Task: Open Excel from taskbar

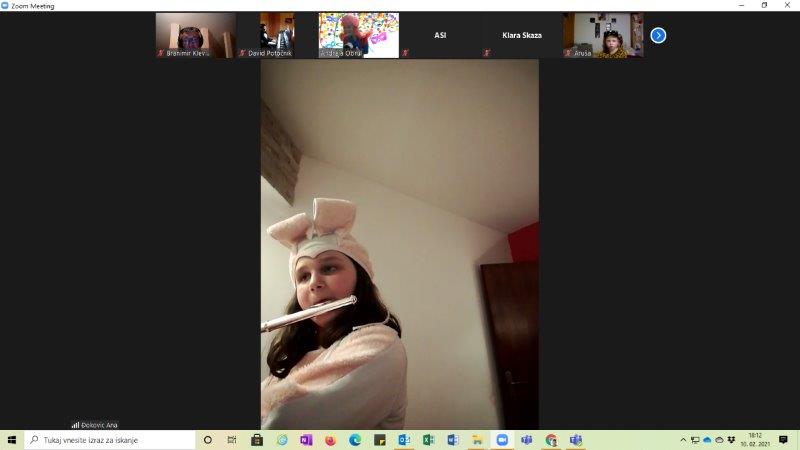Action: [429, 440]
